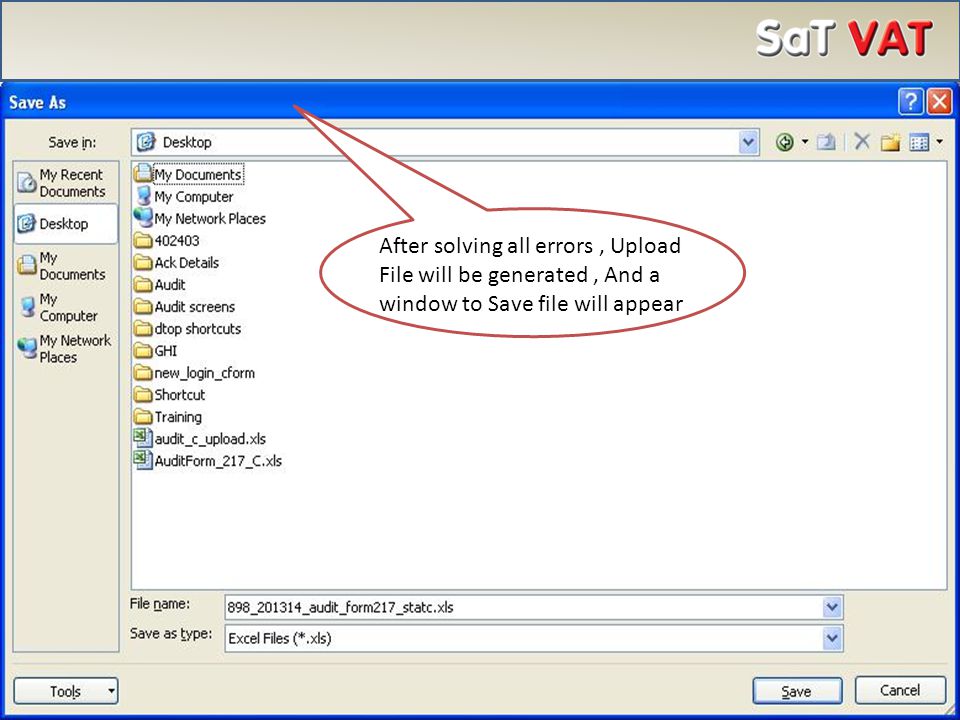Click the Views menu icon
The image size is (960, 720).
point(919,143)
